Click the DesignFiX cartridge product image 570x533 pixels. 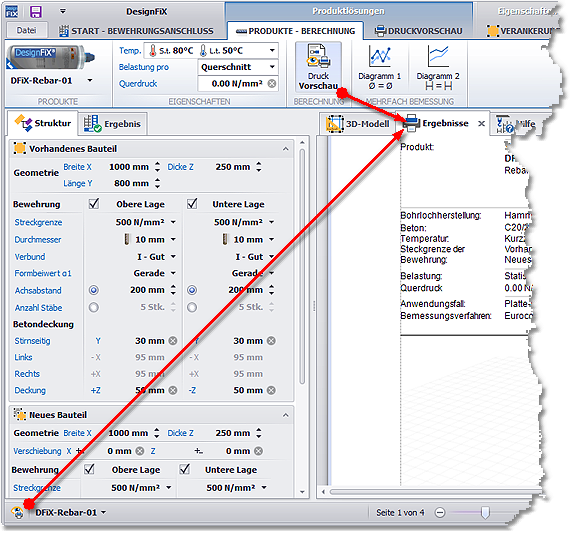(x=51, y=57)
